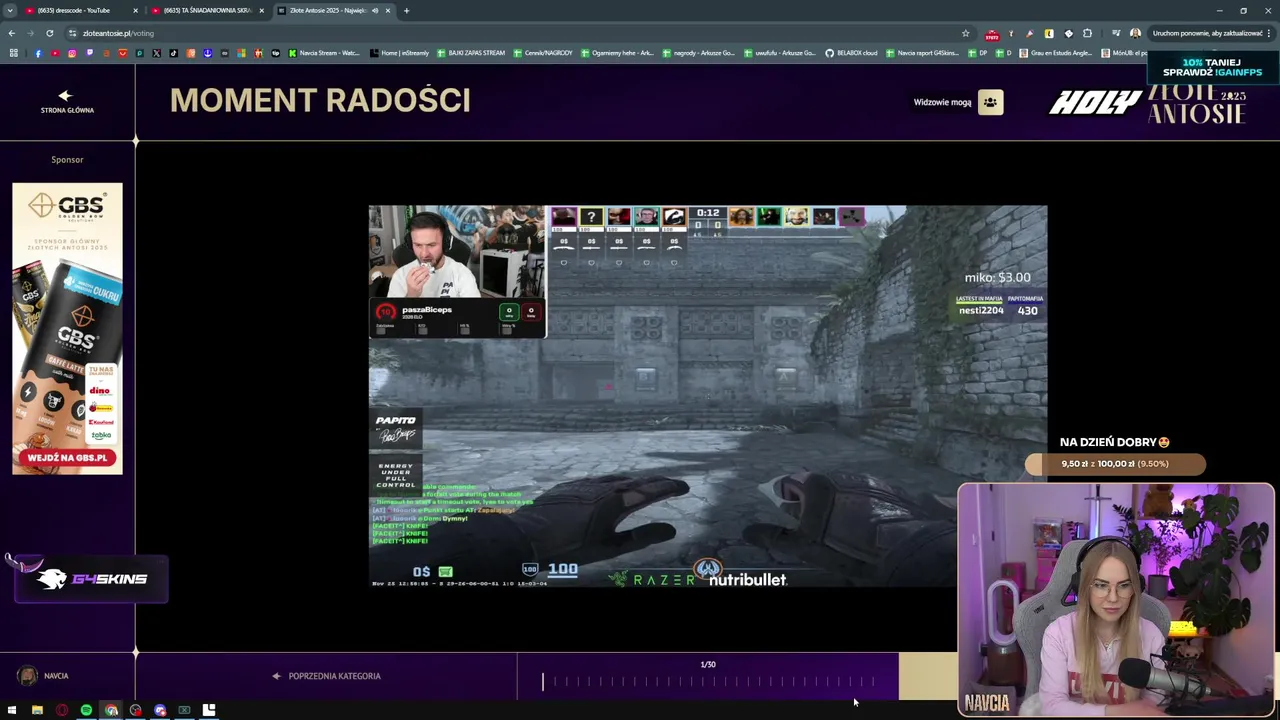Image resolution: width=1280 pixels, height=720 pixels.
Task: Click the 10% taniej IGAINFPS ad banner
Action: (1213, 68)
